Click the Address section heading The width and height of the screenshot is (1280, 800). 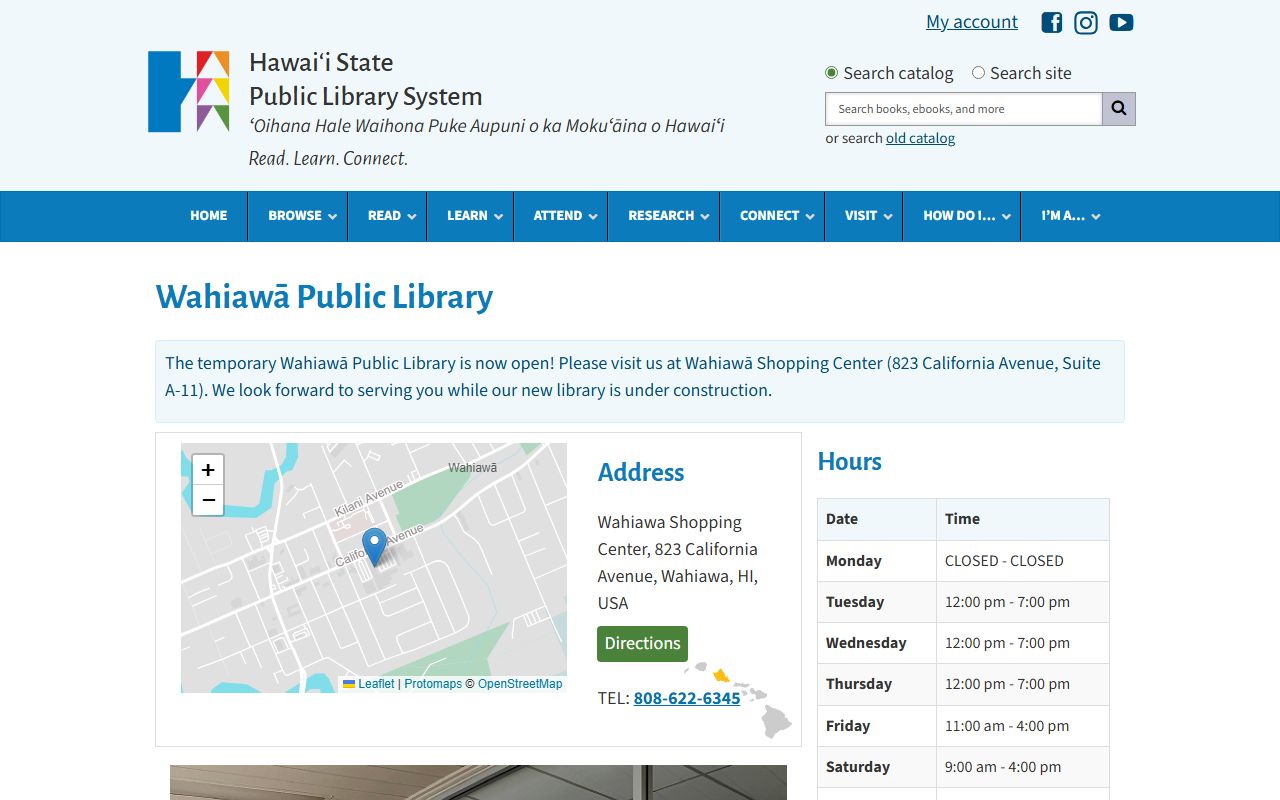641,472
